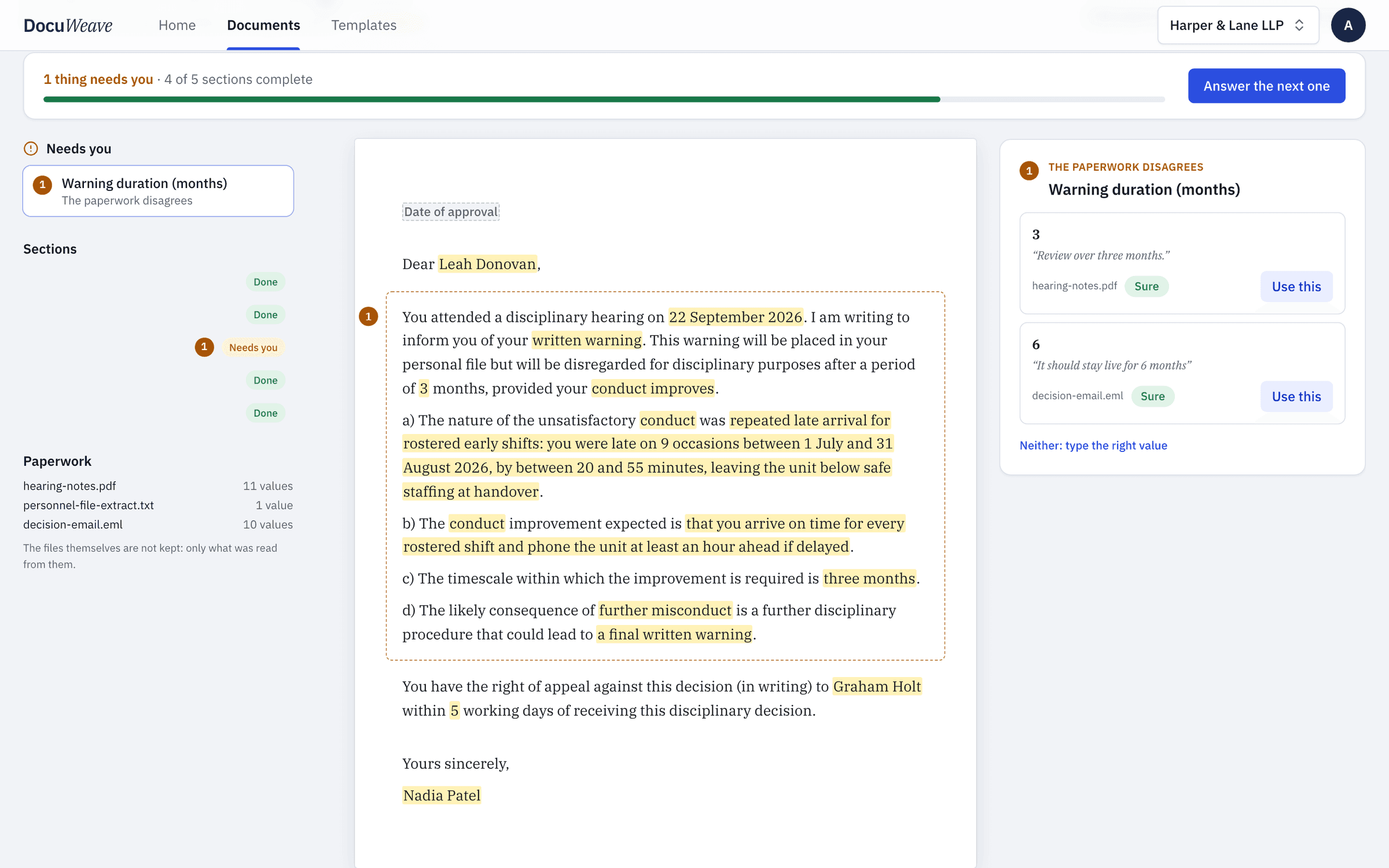Open the Harper & Lane LLP organization selector
1389x868 pixels.
point(1238,25)
